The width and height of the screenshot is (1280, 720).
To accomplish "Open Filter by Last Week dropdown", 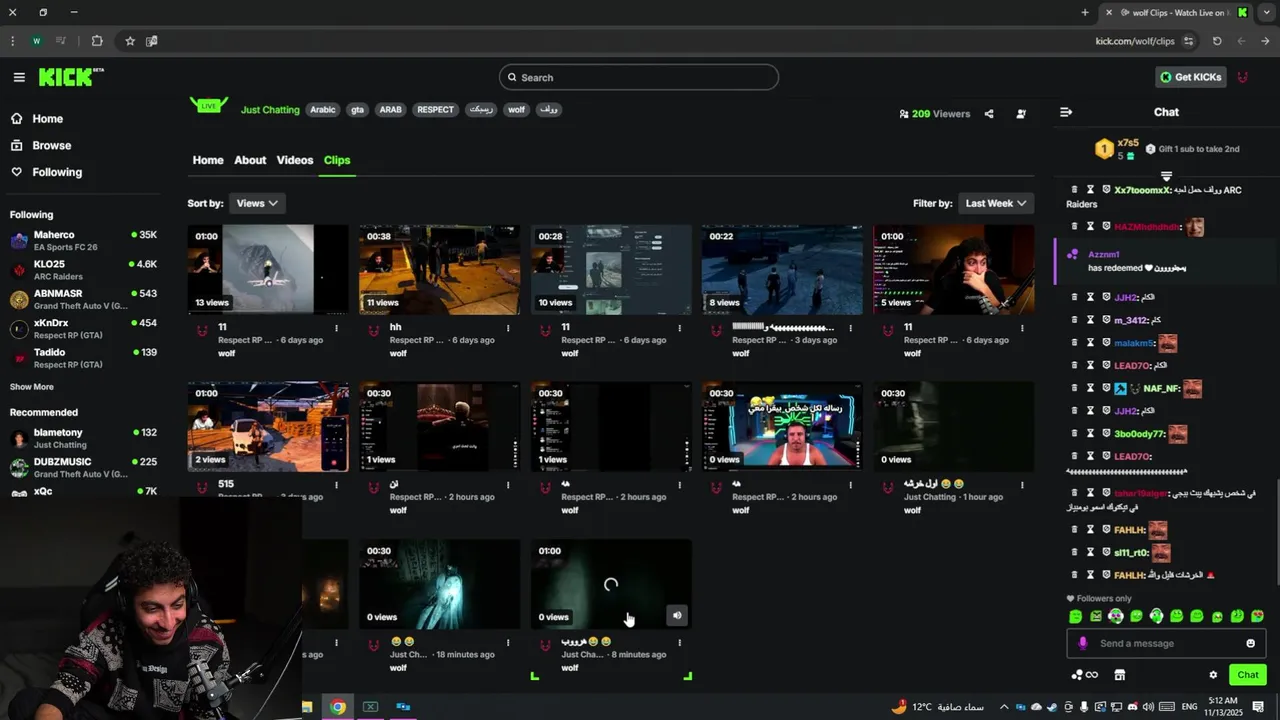I will click(x=995, y=203).
